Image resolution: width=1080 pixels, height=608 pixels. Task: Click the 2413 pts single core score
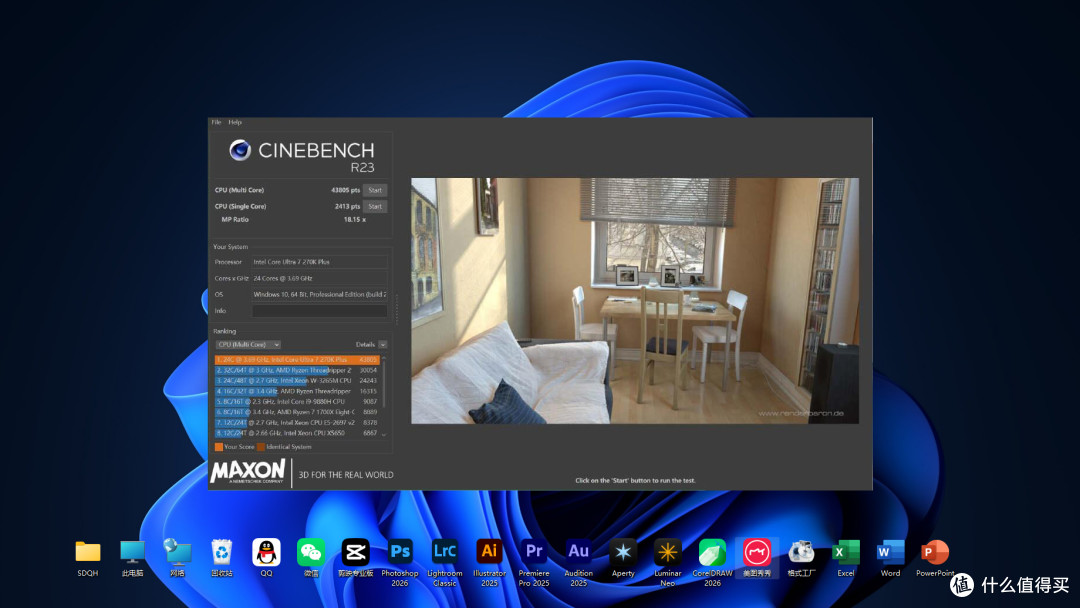[x=347, y=206]
